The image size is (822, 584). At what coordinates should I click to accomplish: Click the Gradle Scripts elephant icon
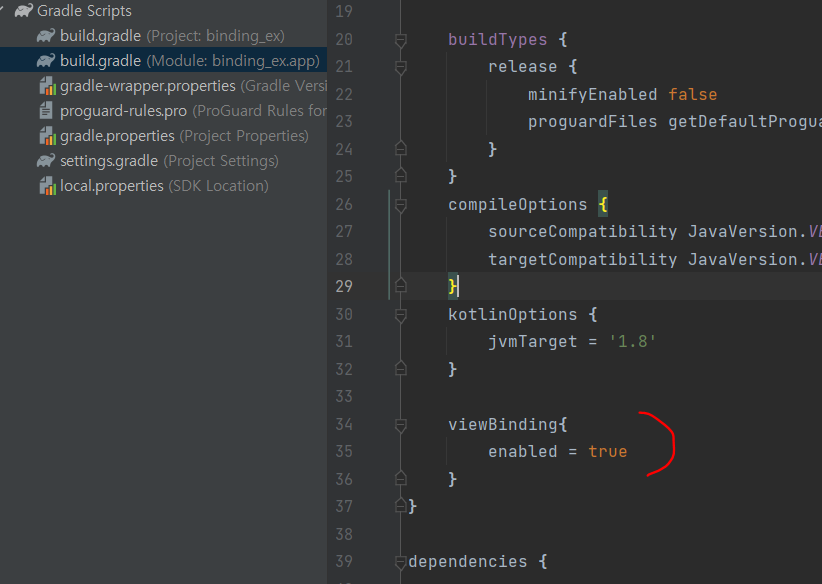[x=23, y=10]
